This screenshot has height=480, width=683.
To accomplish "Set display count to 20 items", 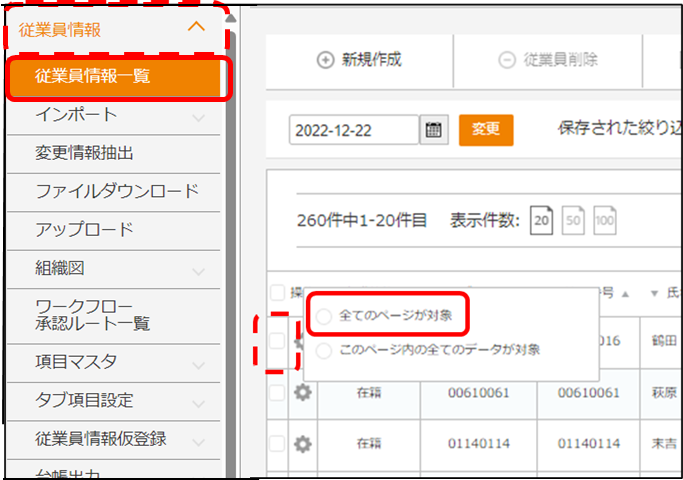I will tap(541, 220).
